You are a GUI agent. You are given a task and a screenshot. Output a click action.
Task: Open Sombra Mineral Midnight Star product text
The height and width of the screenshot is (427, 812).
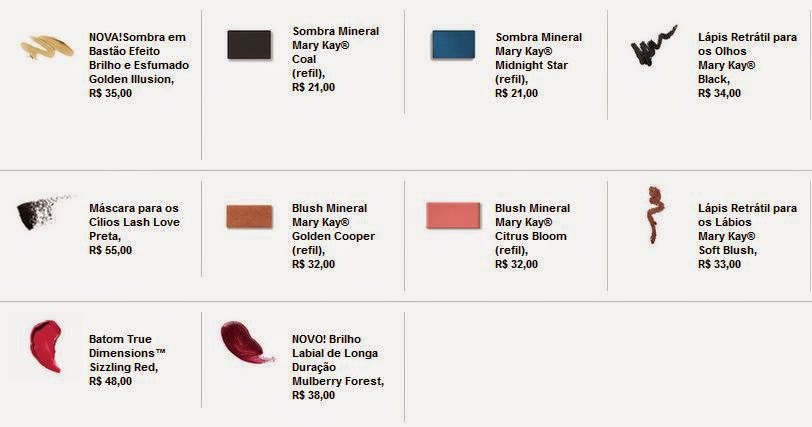pos(539,65)
